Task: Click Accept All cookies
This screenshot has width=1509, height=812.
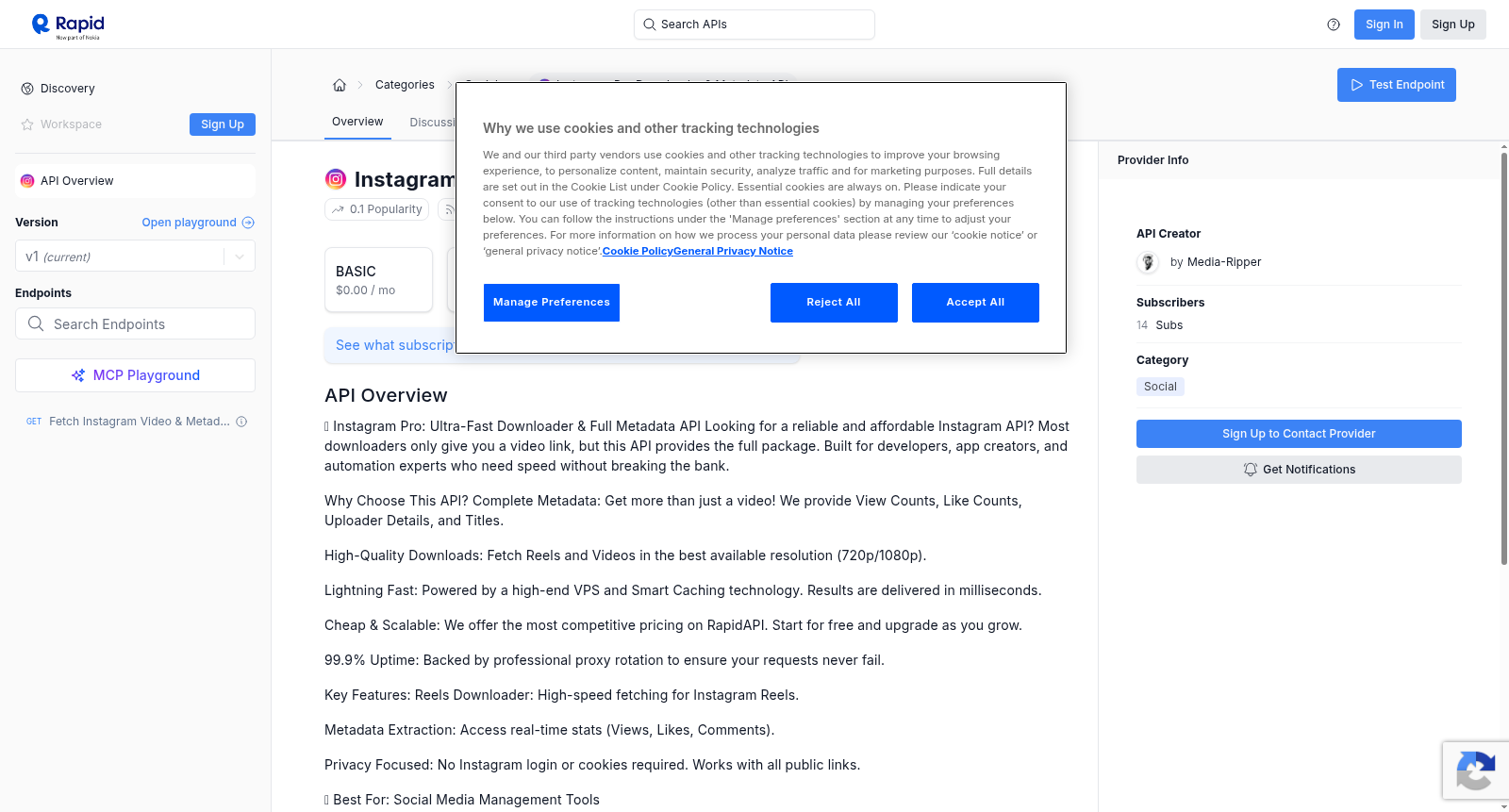Action: [x=975, y=303]
